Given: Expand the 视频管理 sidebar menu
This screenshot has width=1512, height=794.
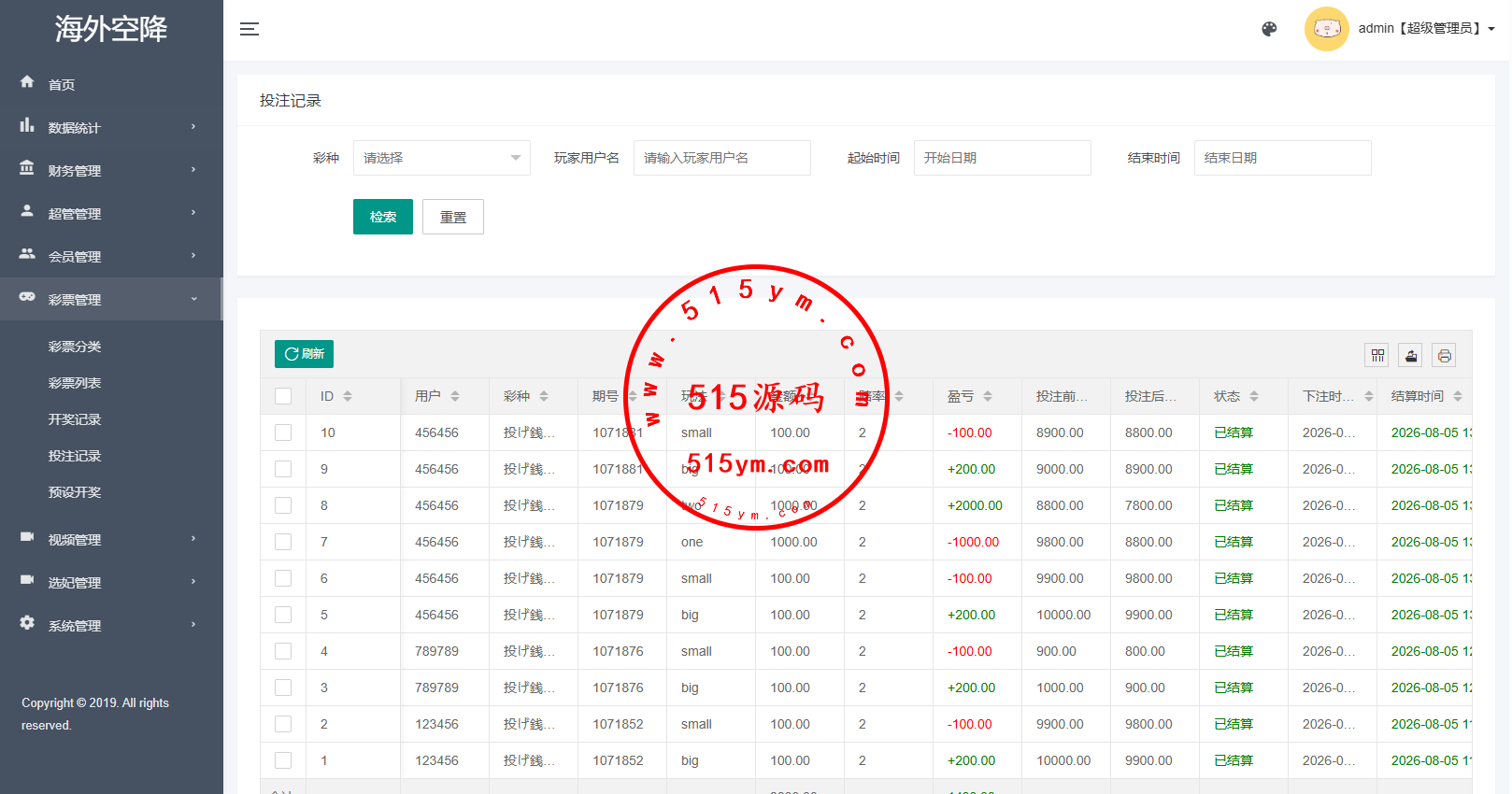Looking at the screenshot, I should click(x=111, y=539).
